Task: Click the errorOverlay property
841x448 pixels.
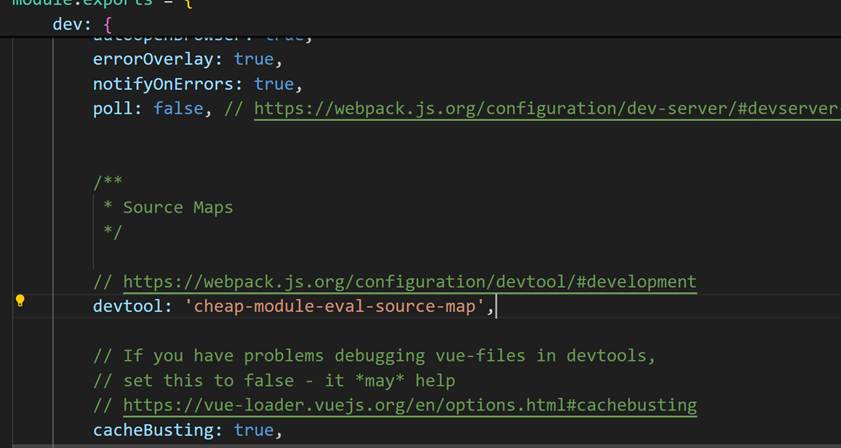Action: [x=153, y=59]
